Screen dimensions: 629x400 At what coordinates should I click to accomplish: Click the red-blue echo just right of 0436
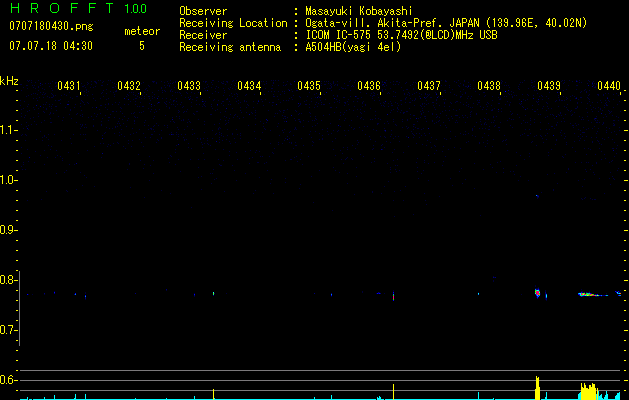coord(393,296)
